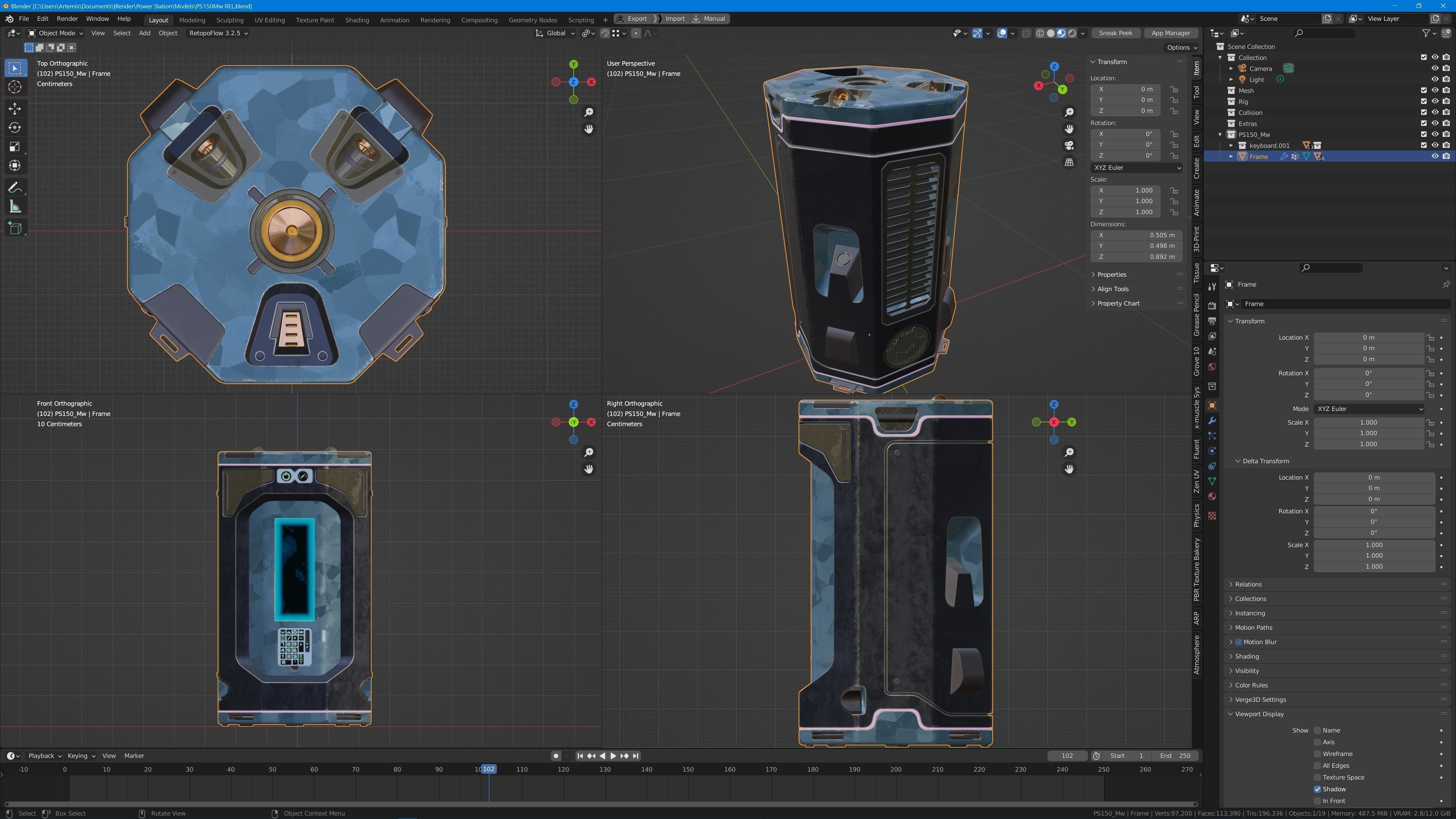Open XYZ Euler rotation mode dropdown in sidebar

coord(1137,168)
